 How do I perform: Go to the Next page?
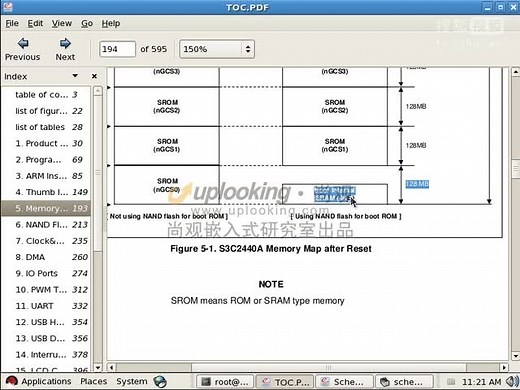click(x=65, y=49)
